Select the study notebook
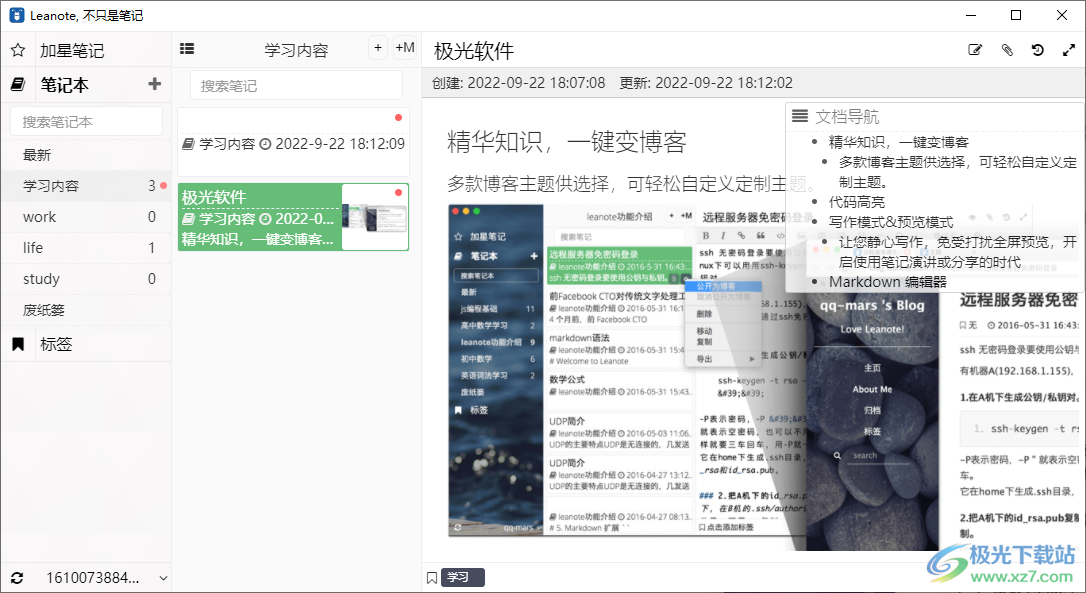This screenshot has height=593, width=1086. 87,279
